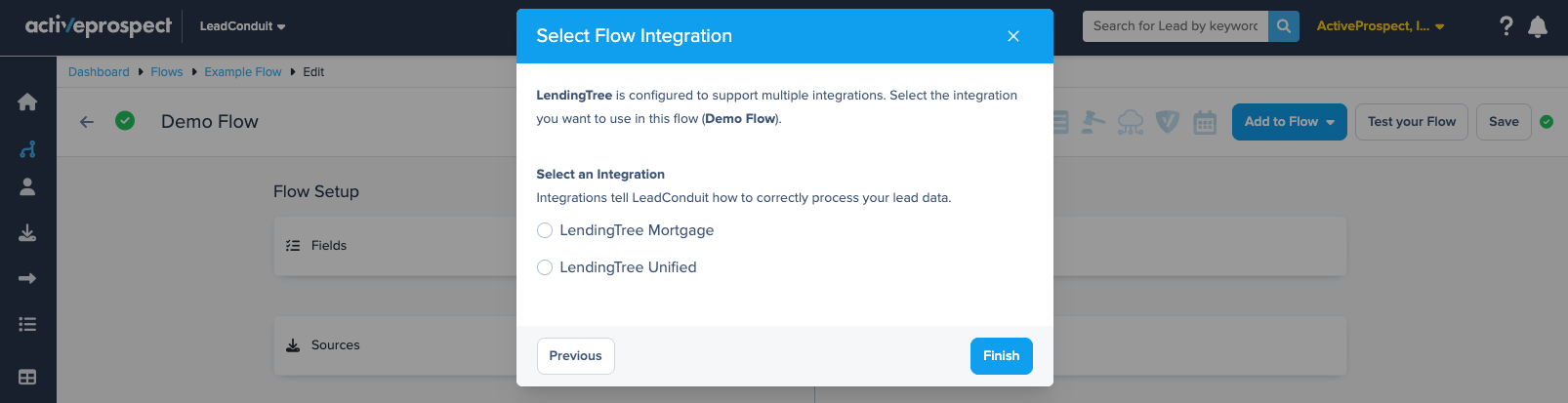
Task: Click the notification bell icon
Action: click(x=1538, y=26)
